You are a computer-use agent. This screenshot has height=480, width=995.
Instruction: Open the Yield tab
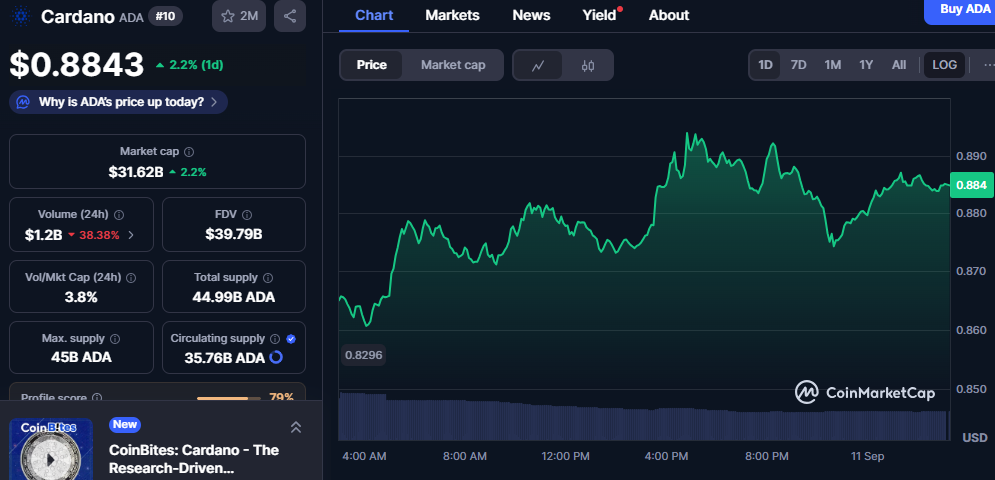tap(600, 15)
